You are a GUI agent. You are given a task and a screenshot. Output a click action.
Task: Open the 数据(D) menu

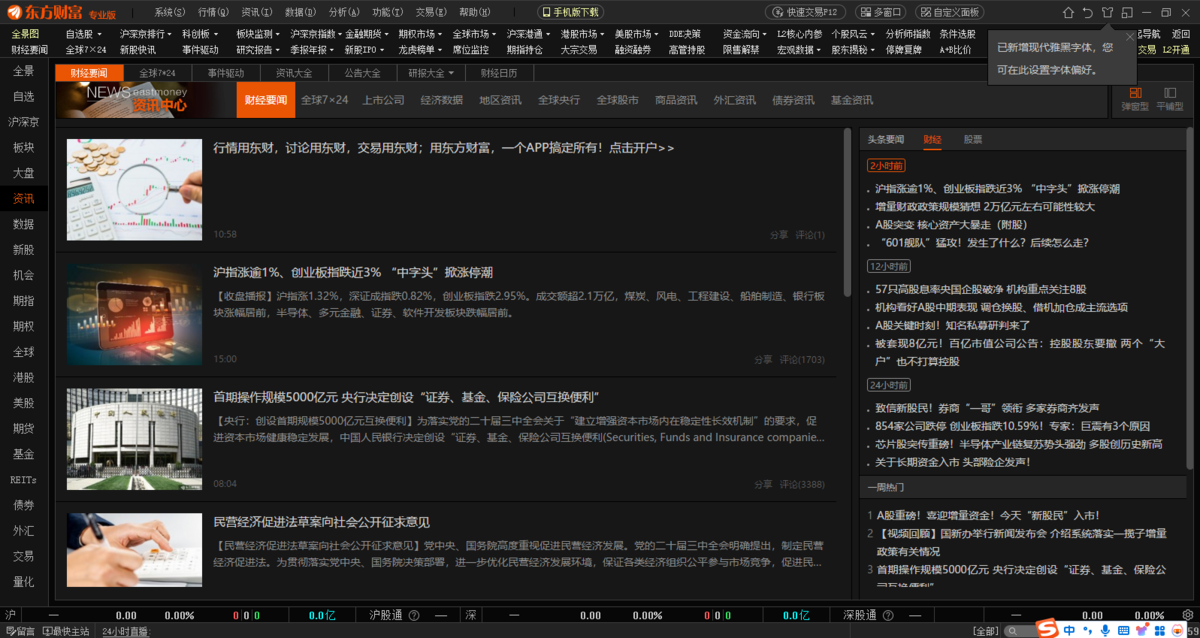coord(299,12)
